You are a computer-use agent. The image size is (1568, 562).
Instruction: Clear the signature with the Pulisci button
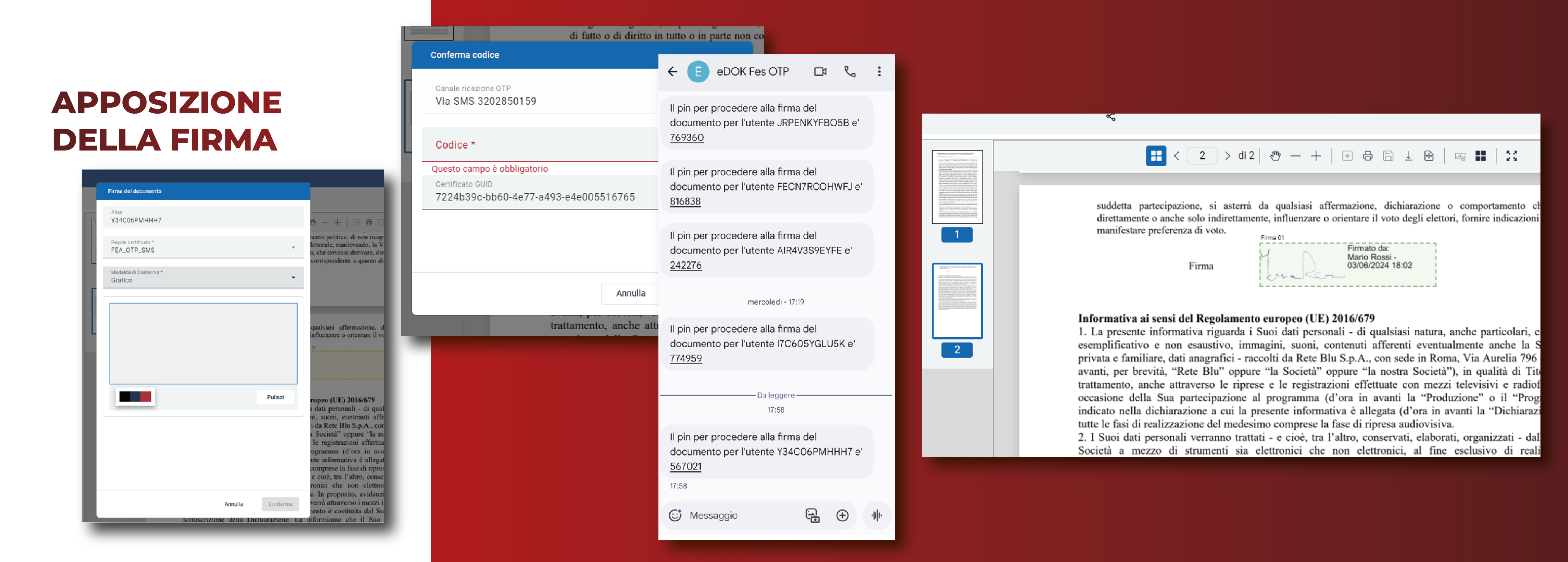tap(275, 397)
